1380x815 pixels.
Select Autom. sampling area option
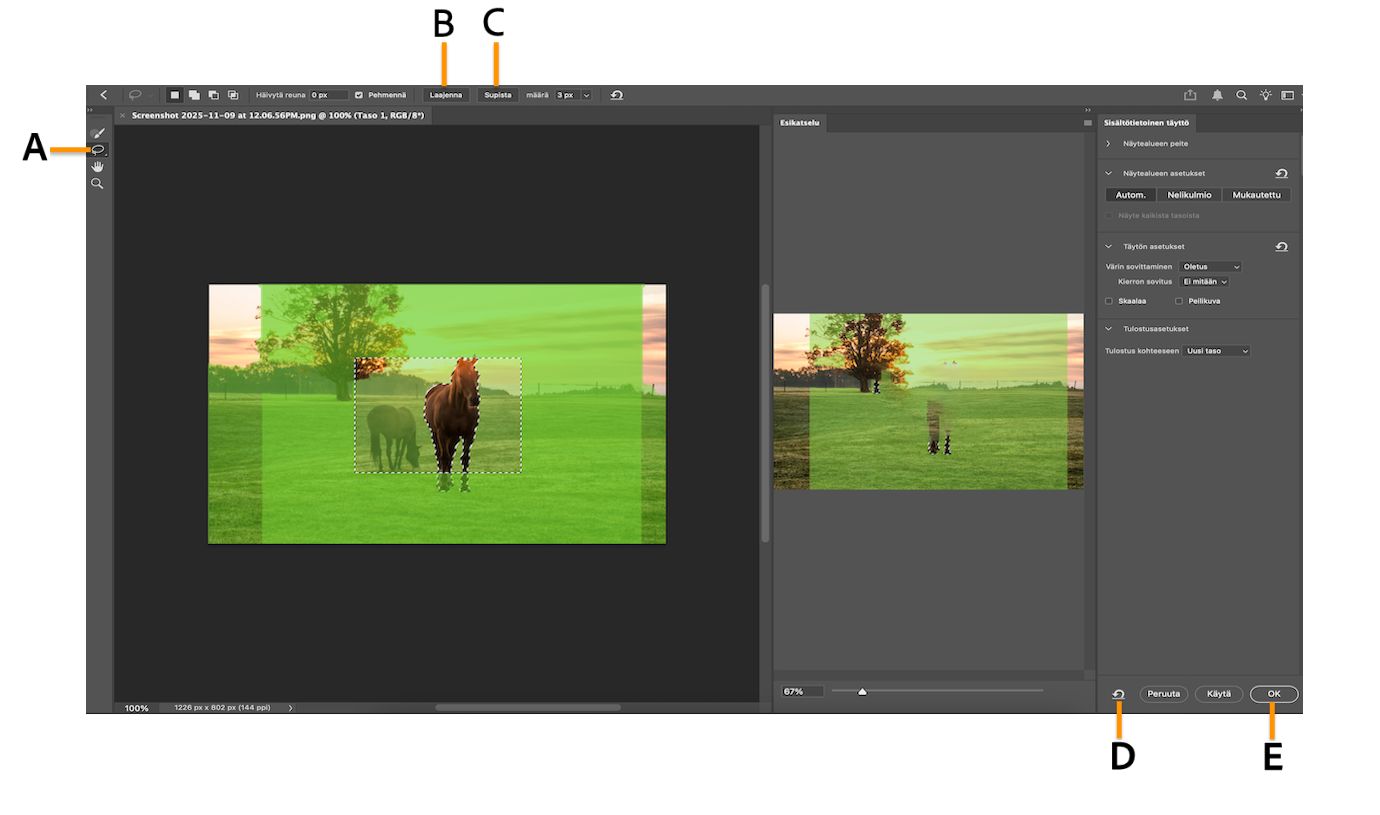pyautogui.click(x=1131, y=195)
